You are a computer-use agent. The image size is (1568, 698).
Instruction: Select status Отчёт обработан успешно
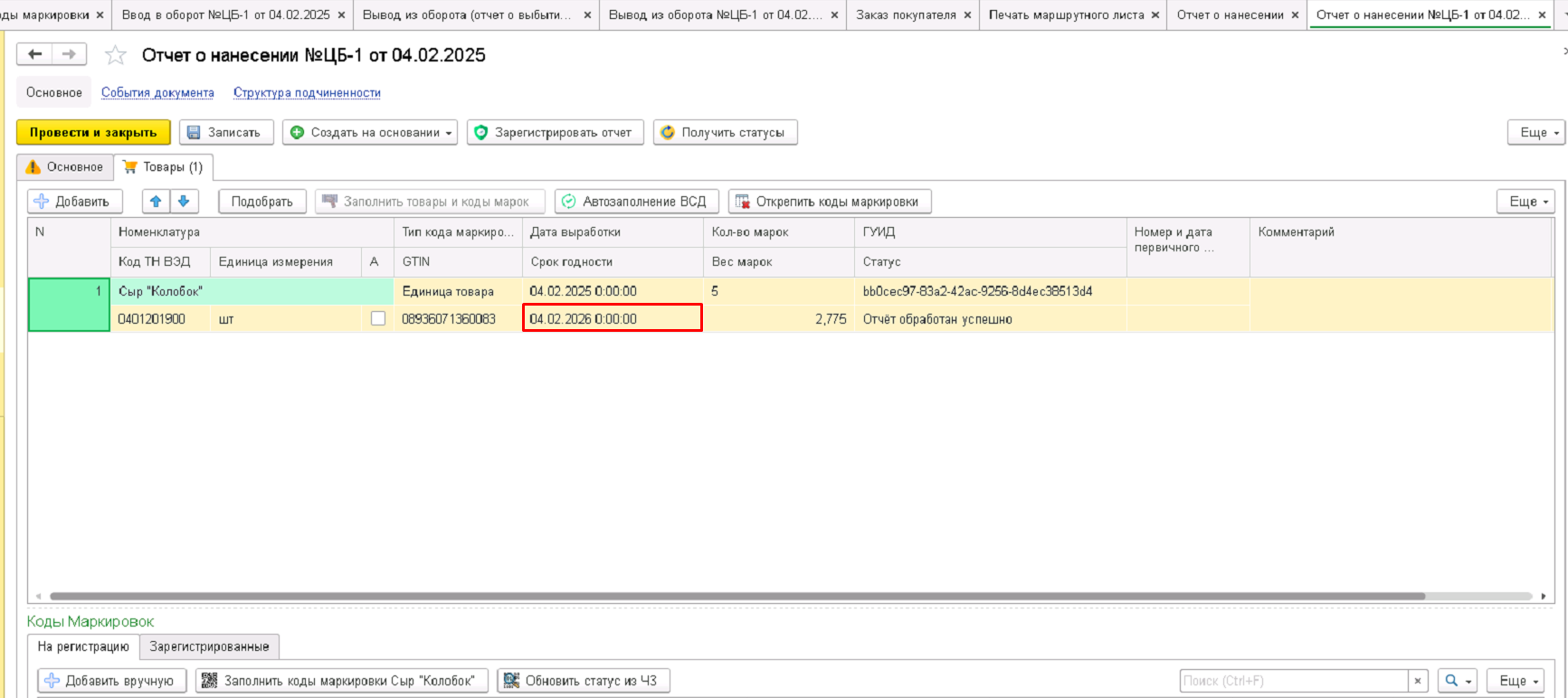tap(991, 319)
